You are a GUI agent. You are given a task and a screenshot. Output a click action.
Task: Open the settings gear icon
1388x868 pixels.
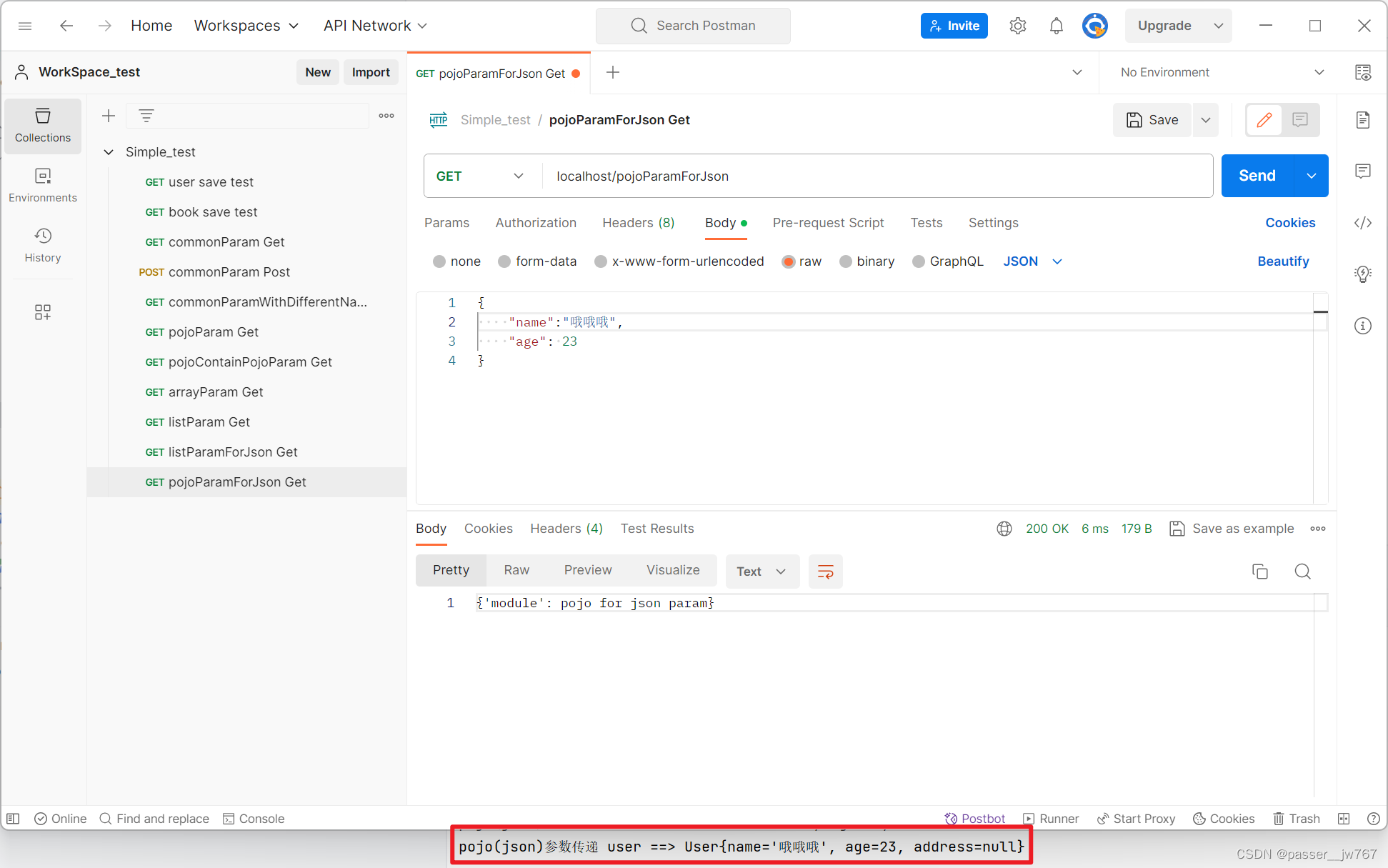[1018, 26]
